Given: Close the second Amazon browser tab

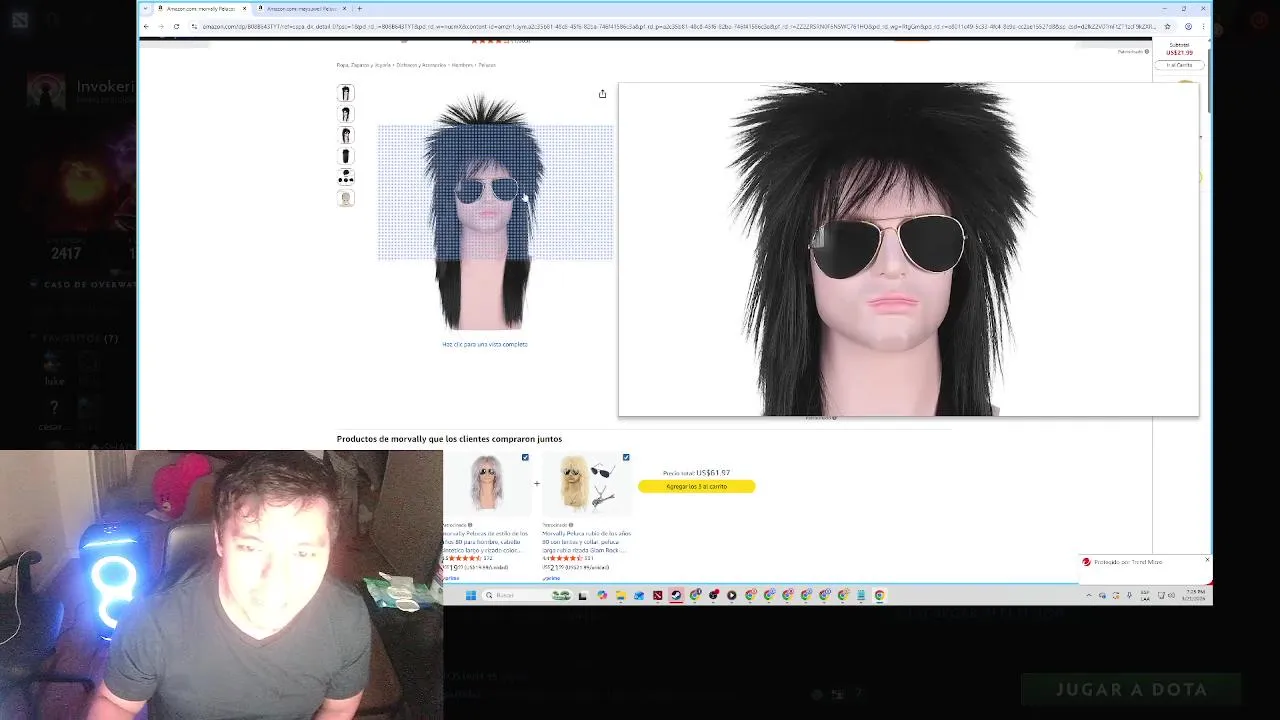Looking at the screenshot, I should [x=345, y=9].
